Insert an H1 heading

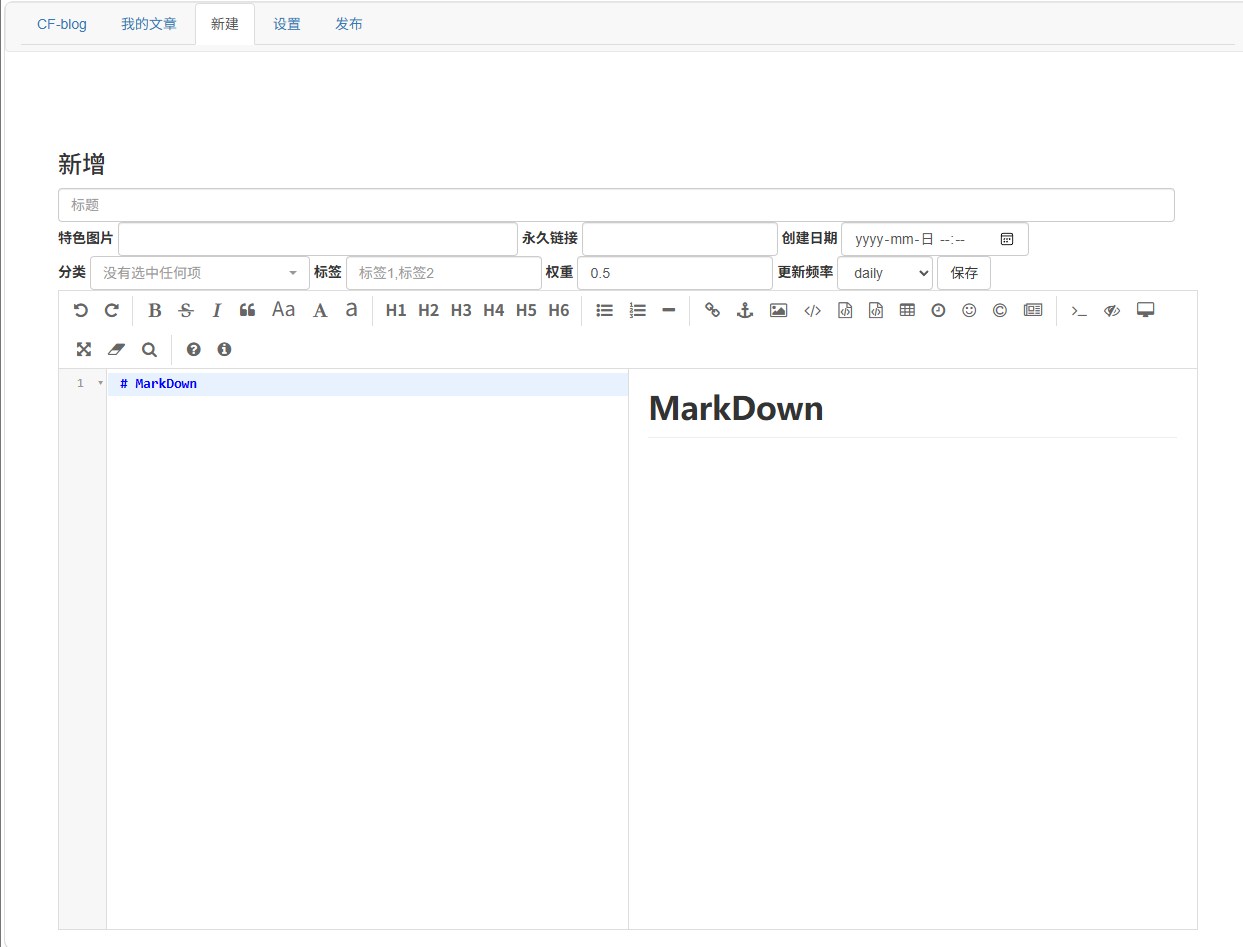(396, 310)
